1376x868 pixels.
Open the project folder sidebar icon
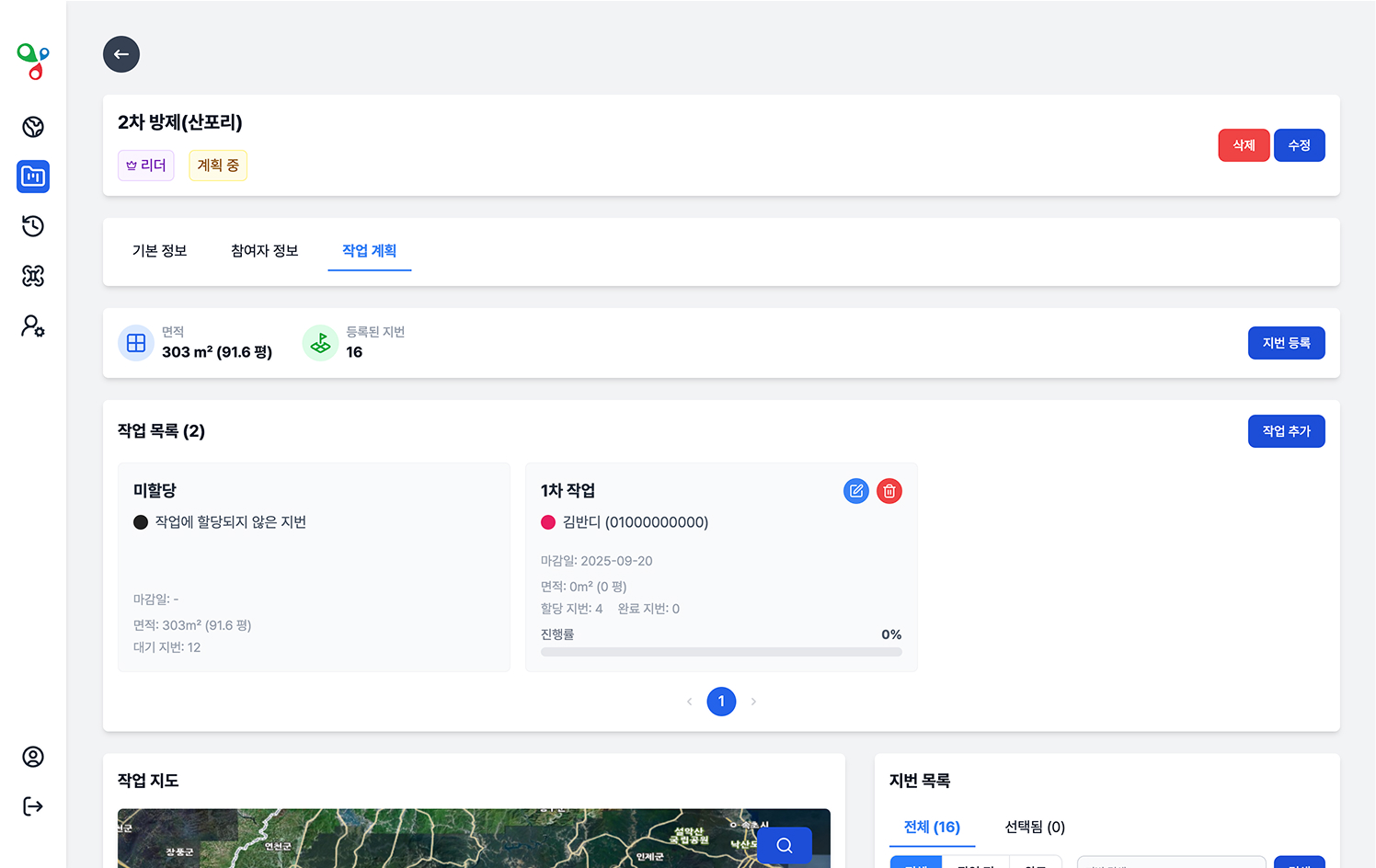pos(33,177)
